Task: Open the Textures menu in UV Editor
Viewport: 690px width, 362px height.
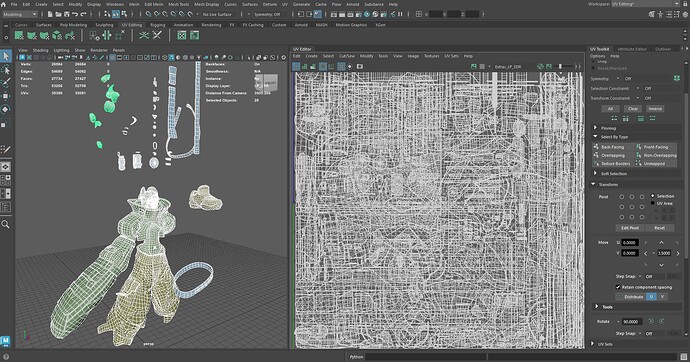Action: click(x=431, y=56)
